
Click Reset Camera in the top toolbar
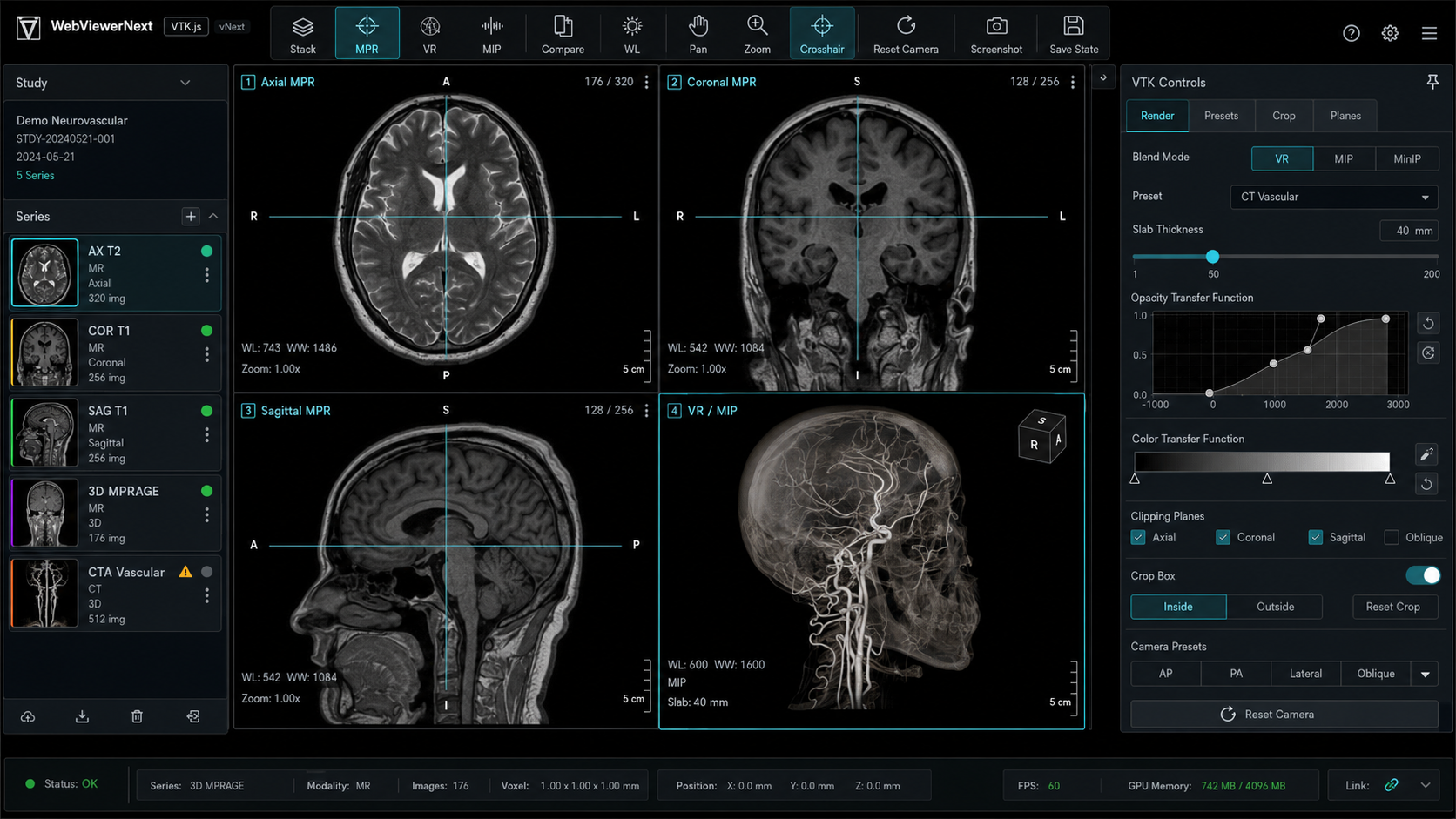coord(906,34)
